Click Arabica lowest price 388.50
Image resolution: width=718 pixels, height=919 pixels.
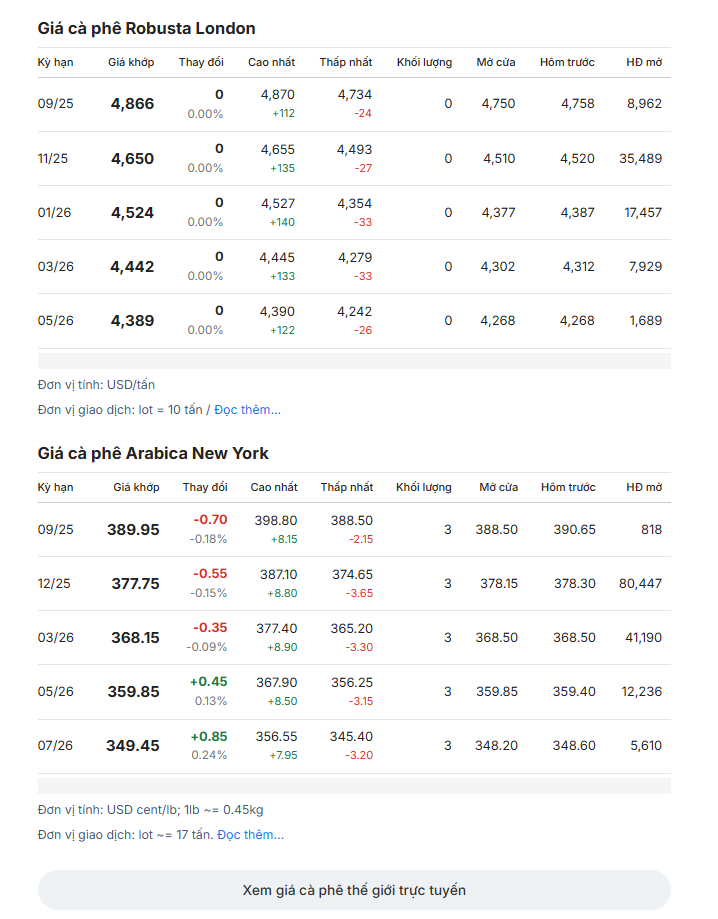(352, 520)
